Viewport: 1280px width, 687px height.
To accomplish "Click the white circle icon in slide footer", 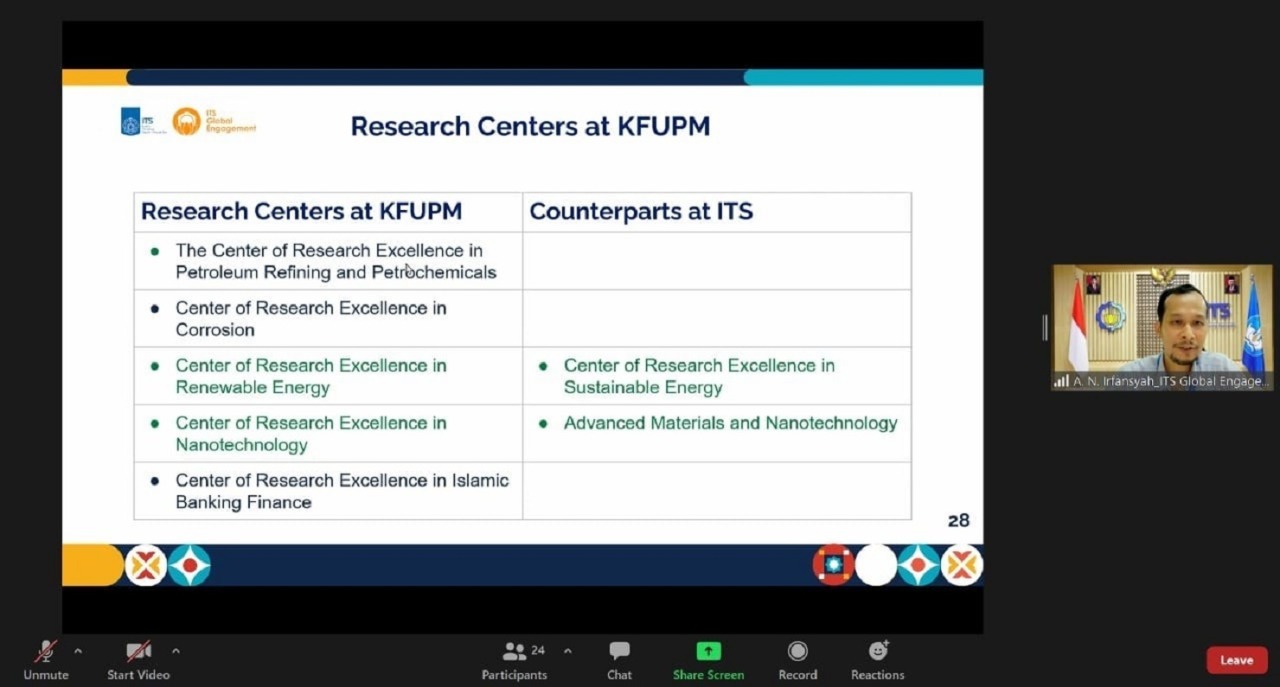I will point(876,565).
